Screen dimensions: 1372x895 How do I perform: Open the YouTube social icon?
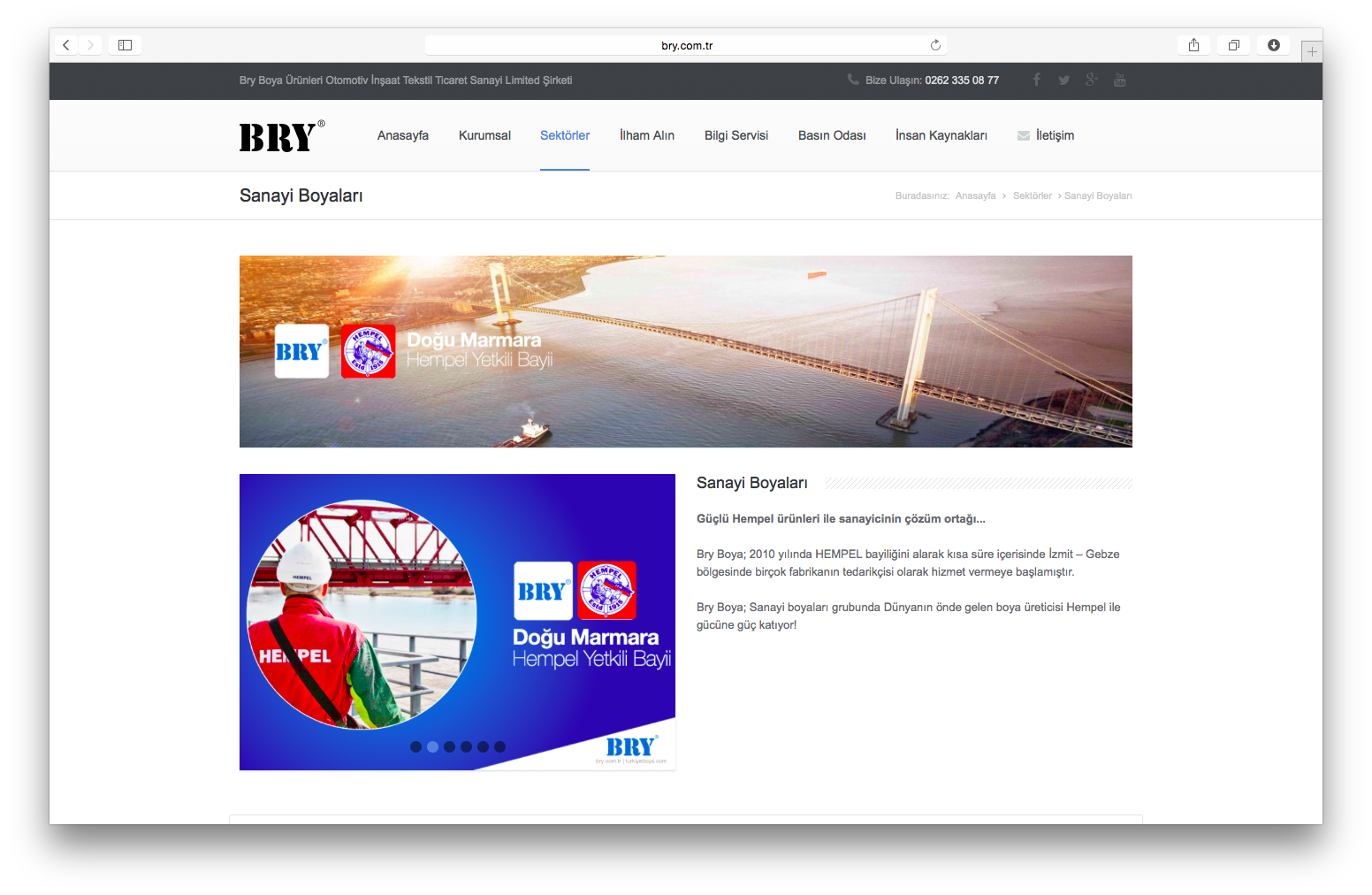[1120, 80]
